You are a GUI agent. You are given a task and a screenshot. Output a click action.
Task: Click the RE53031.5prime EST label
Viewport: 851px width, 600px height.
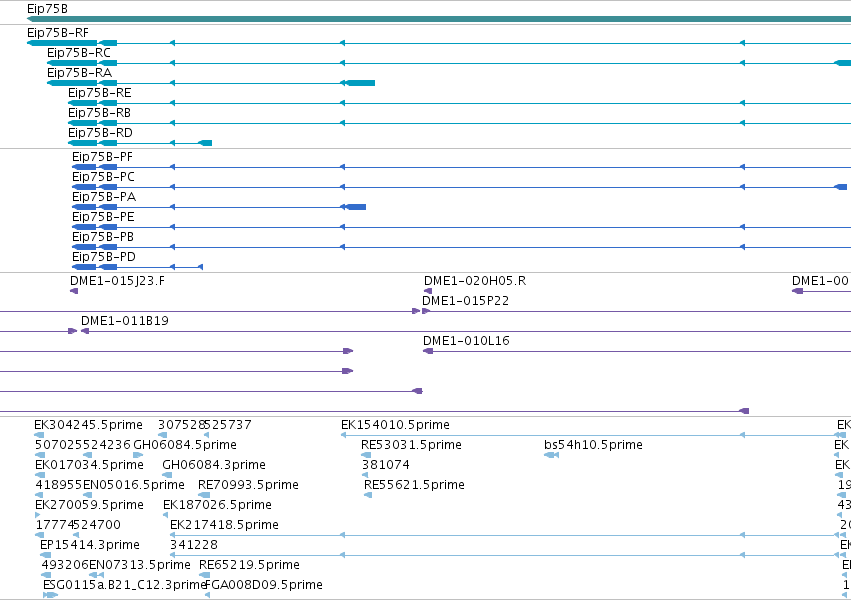(411, 445)
